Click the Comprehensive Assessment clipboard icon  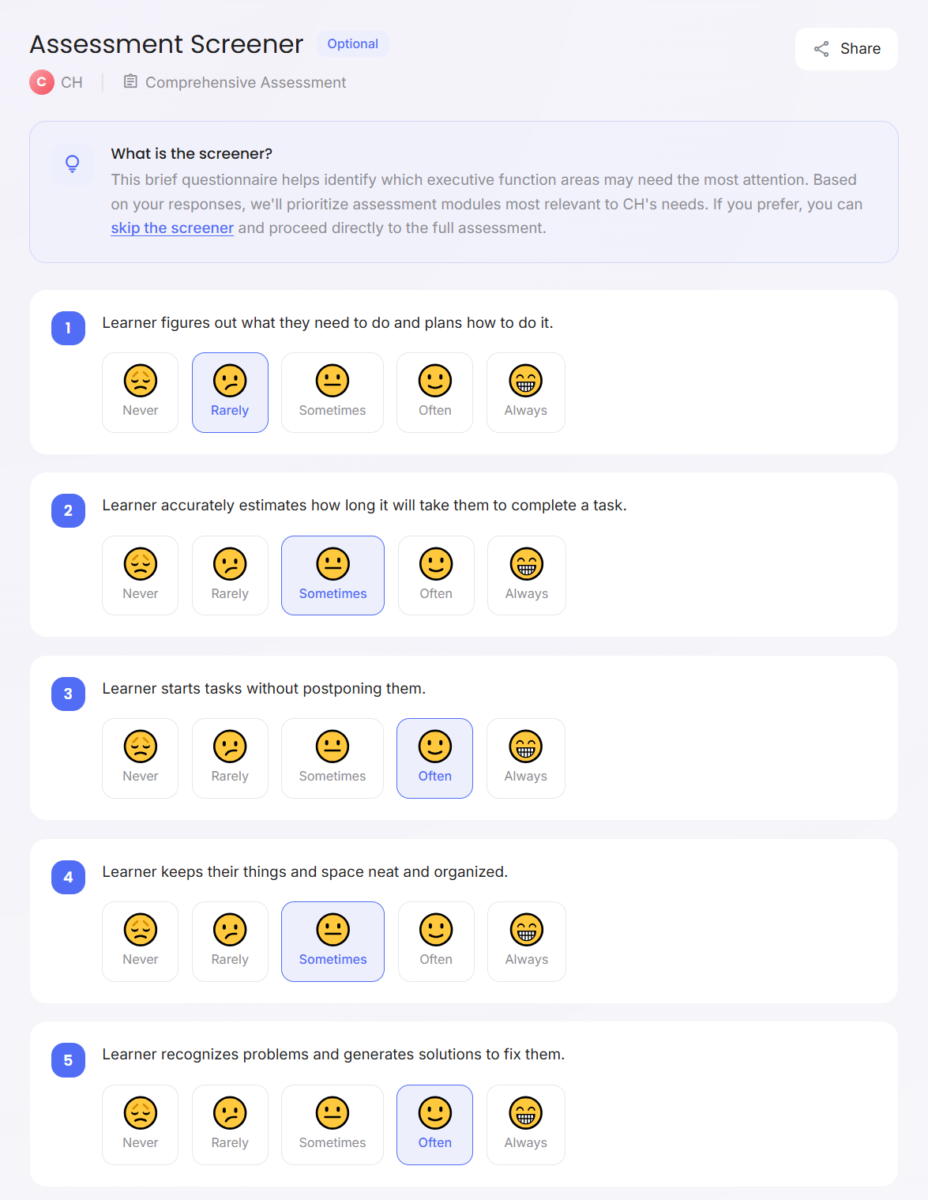[x=130, y=82]
